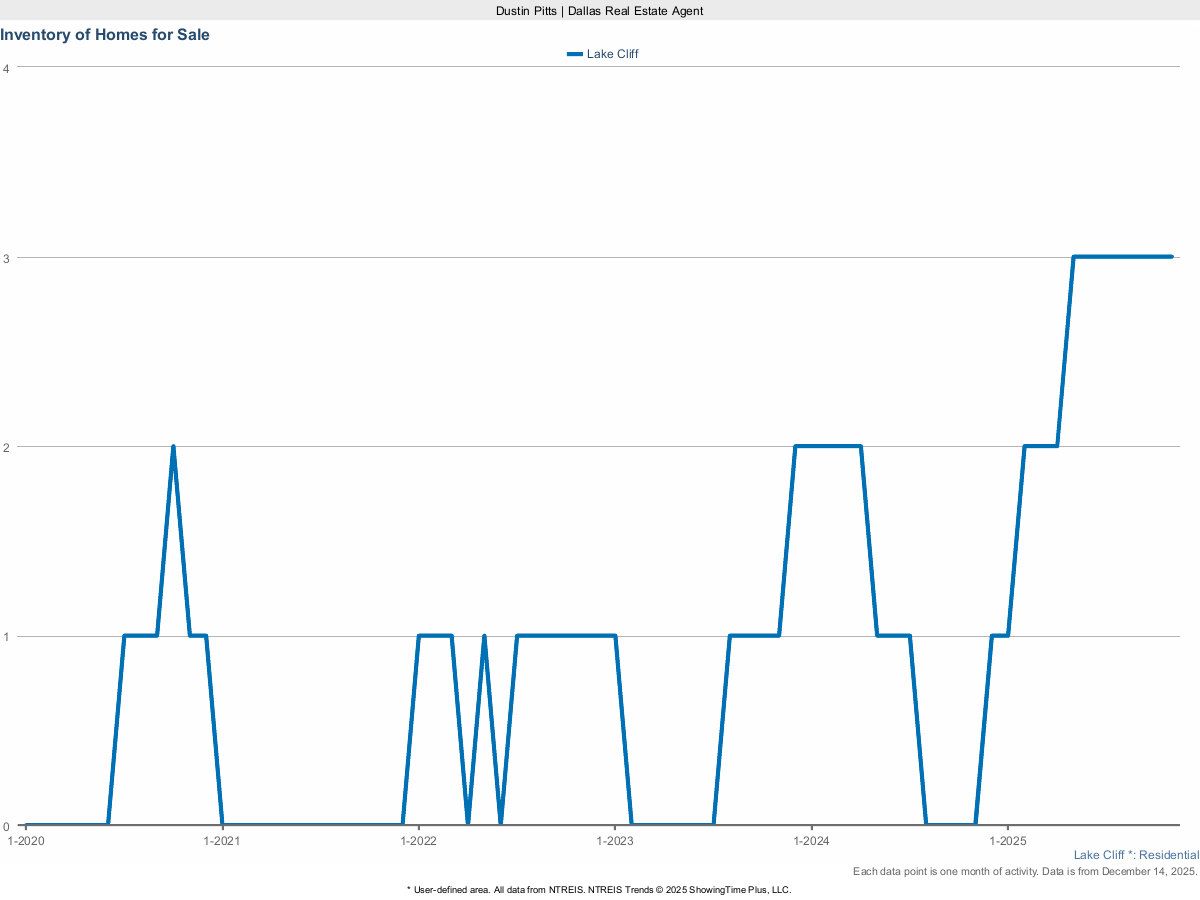Select the 1-2025 x-axis label
The height and width of the screenshot is (900, 1200).
click(x=1007, y=841)
